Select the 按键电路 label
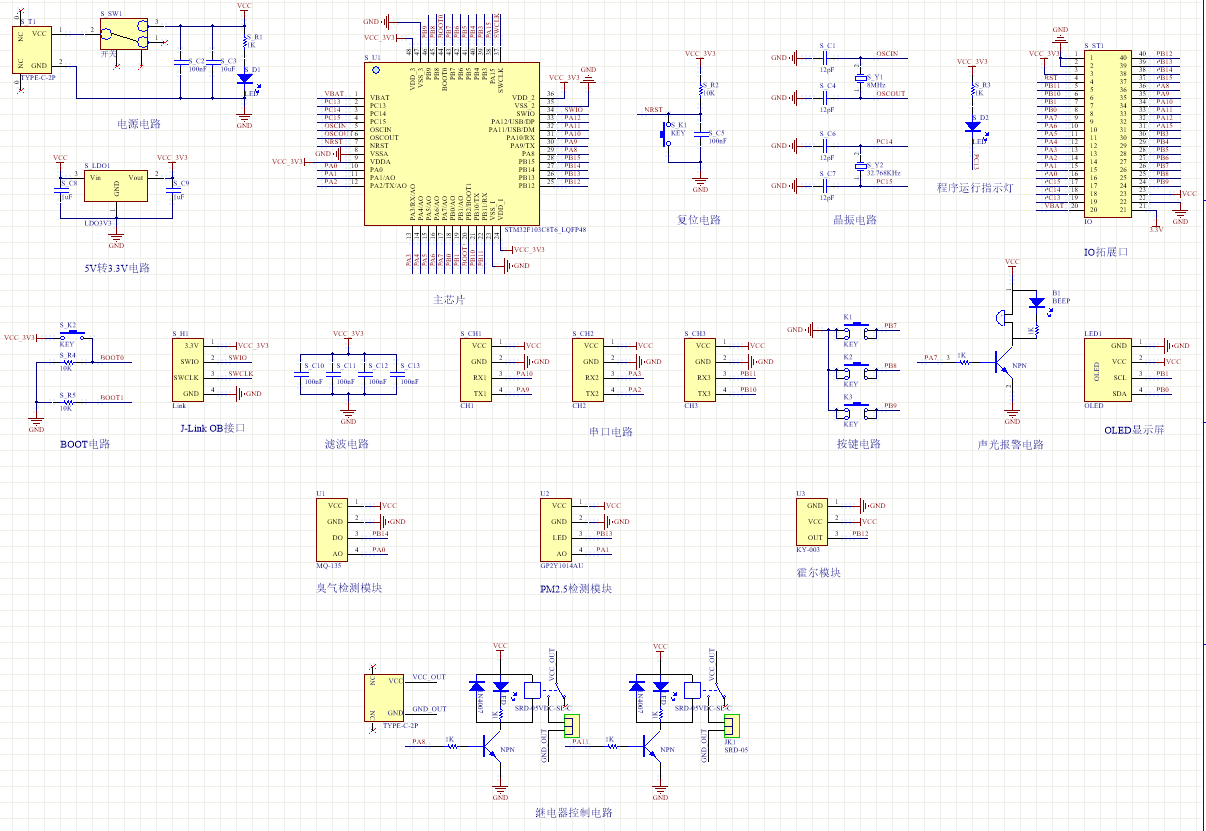This screenshot has height=831, width=1206. coord(859,444)
